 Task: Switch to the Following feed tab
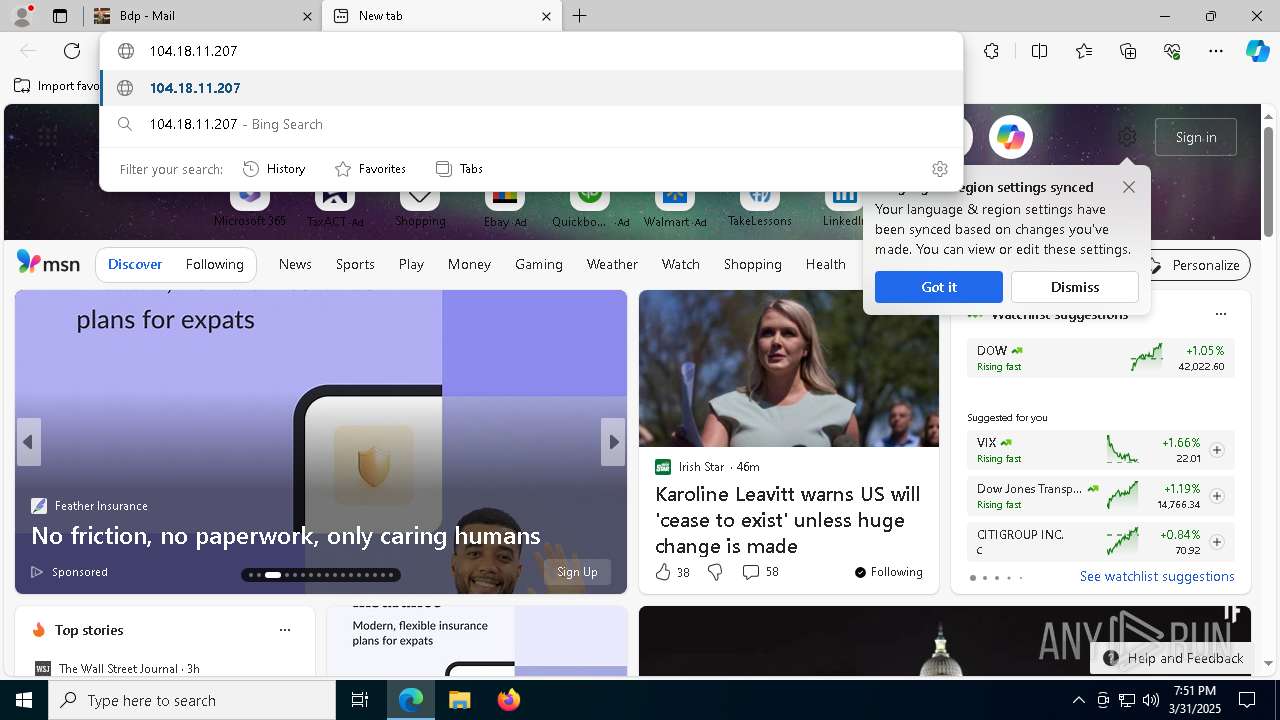[x=214, y=265]
